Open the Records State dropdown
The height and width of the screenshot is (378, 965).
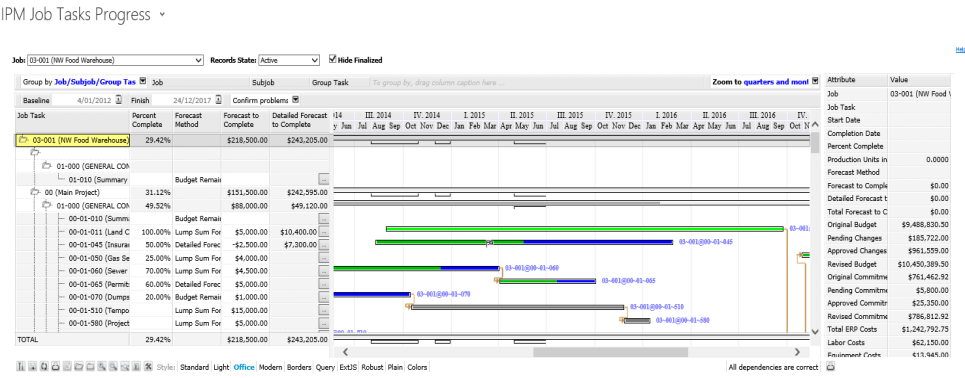point(289,60)
